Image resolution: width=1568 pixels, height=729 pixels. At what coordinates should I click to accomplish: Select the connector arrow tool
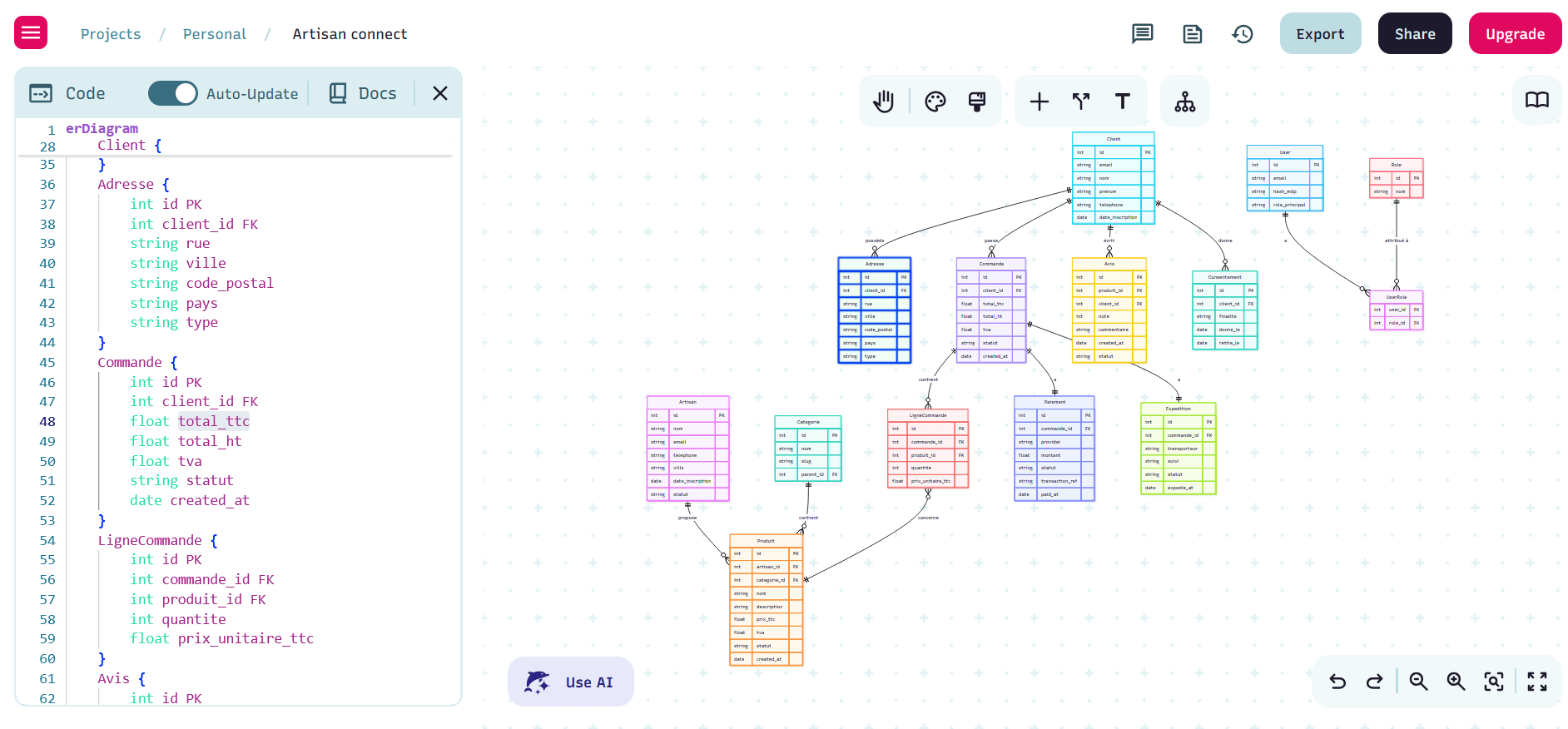pos(1081,102)
